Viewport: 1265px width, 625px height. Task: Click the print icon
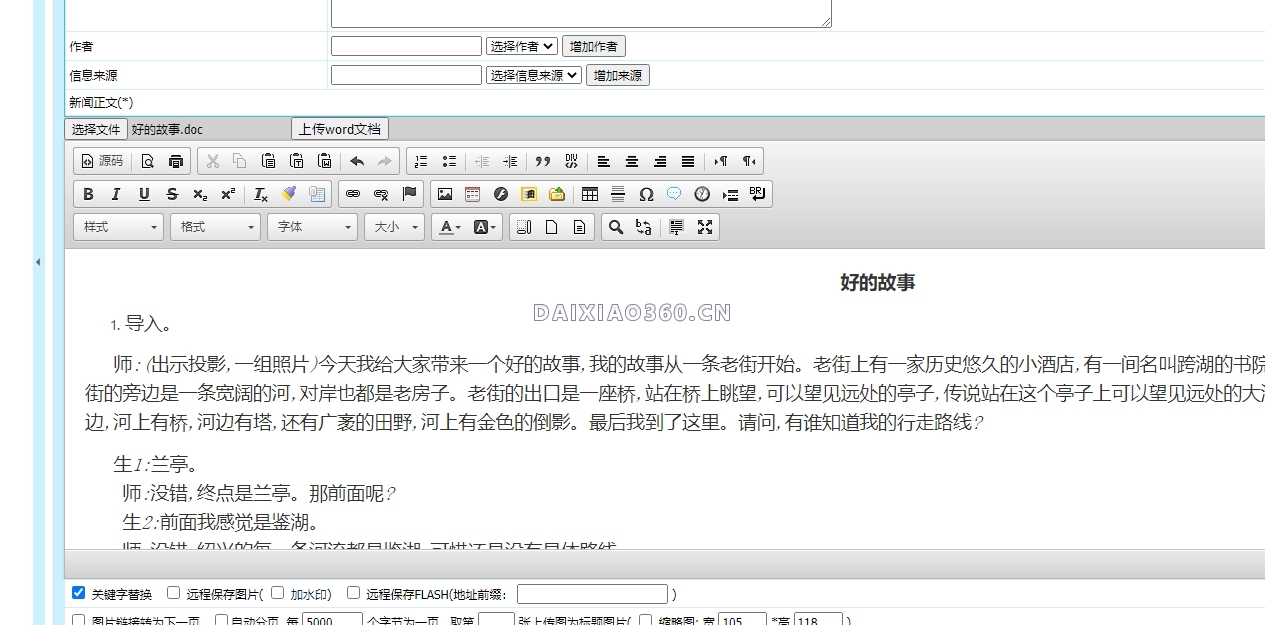pos(176,161)
